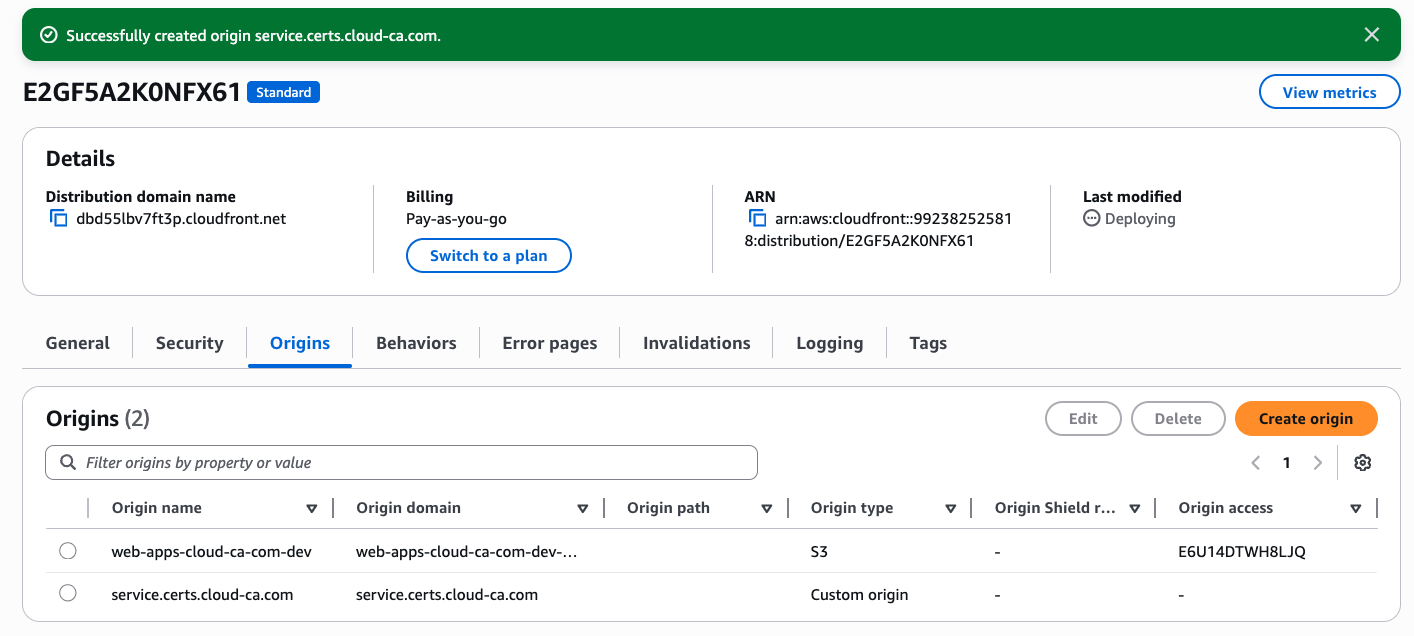Select the service.certs.cloud-ca.com origin radio button
The height and width of the screenshot is (636, 1414).
click(68, 593)
